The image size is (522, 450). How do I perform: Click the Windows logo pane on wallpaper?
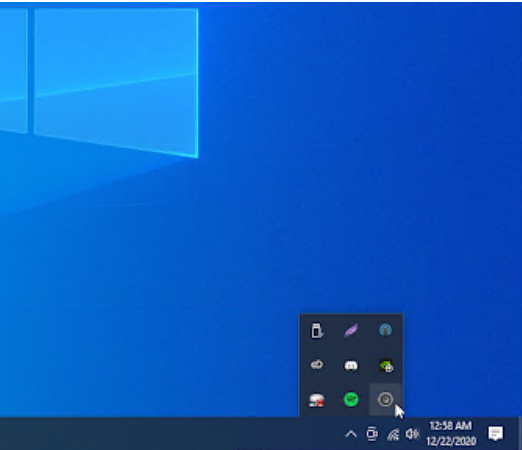click(116, 82)
